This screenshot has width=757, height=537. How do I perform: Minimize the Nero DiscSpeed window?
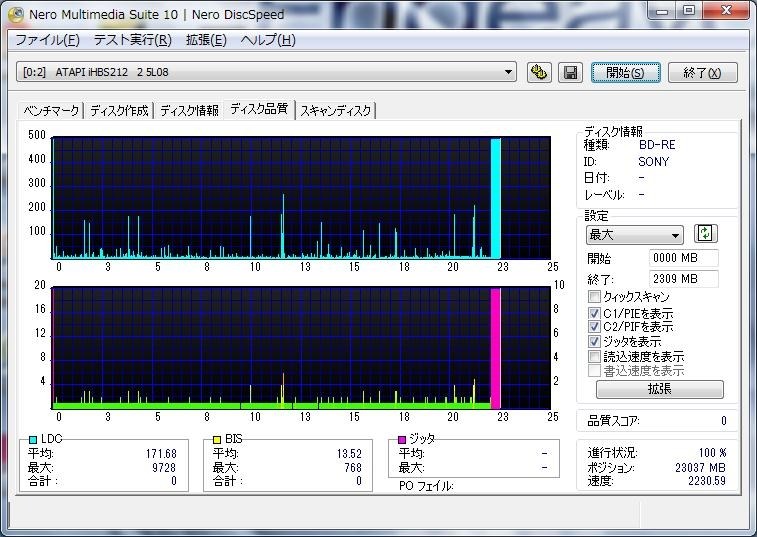coord(662,11)
